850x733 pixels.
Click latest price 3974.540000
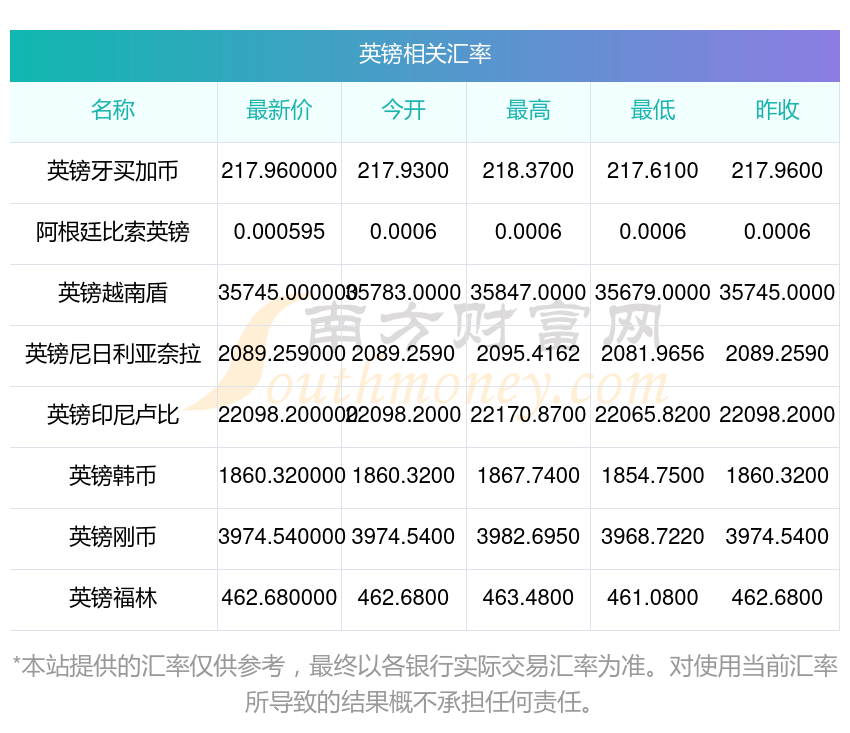(x=282, y=537)
